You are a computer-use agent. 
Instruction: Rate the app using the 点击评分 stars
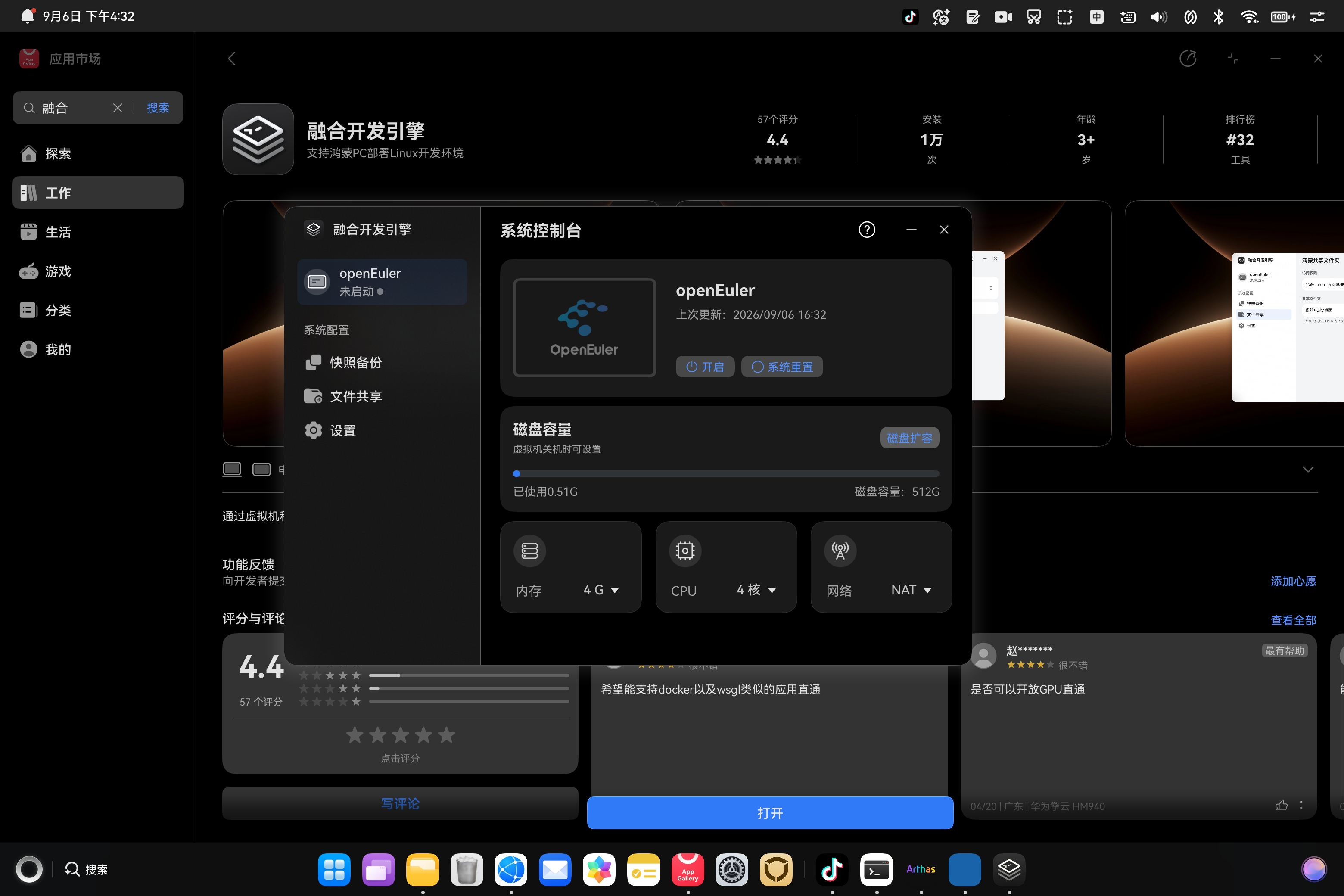(x=400, y=735)
